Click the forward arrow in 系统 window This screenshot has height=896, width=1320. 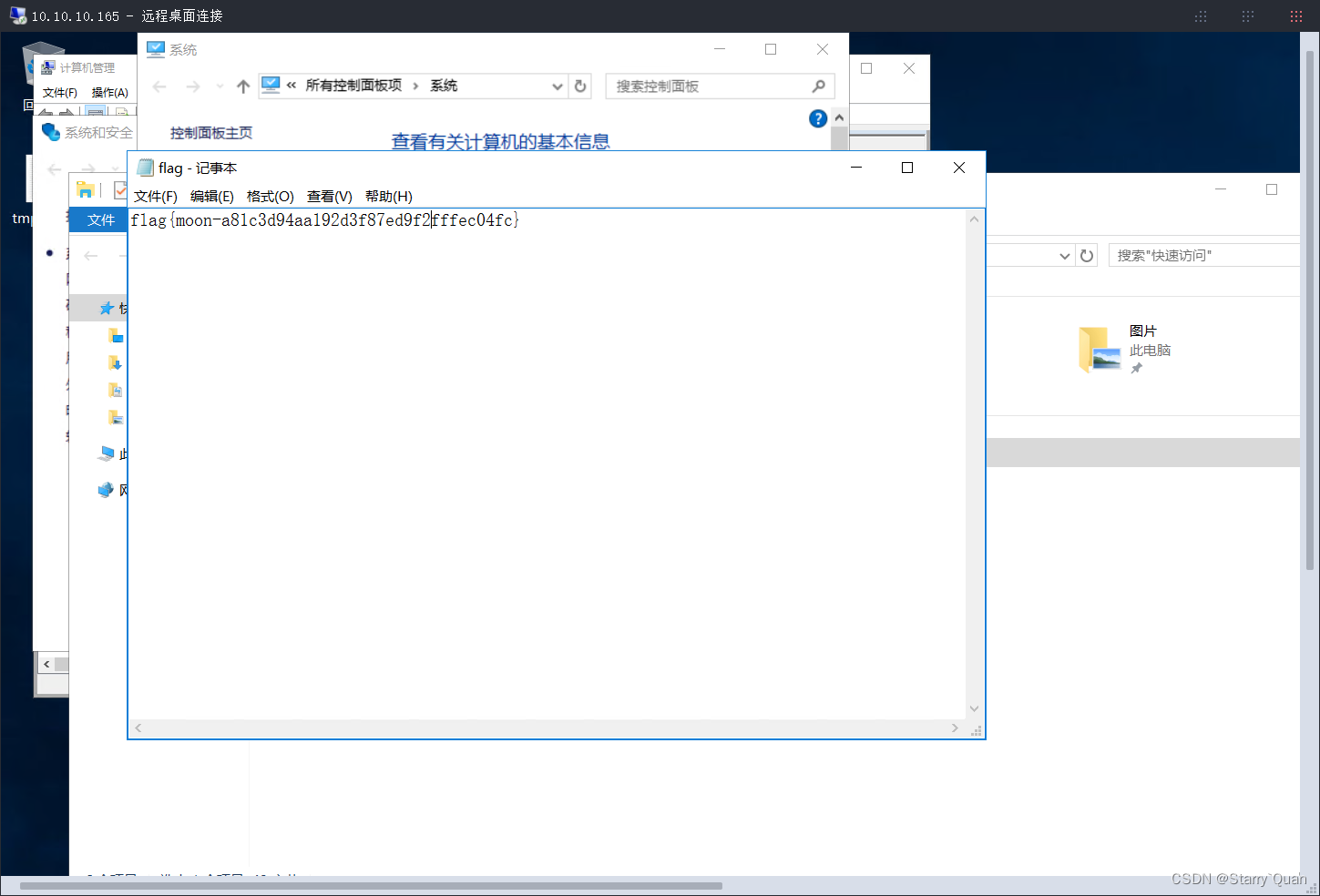pyautogui.click(x=193, y=87)
